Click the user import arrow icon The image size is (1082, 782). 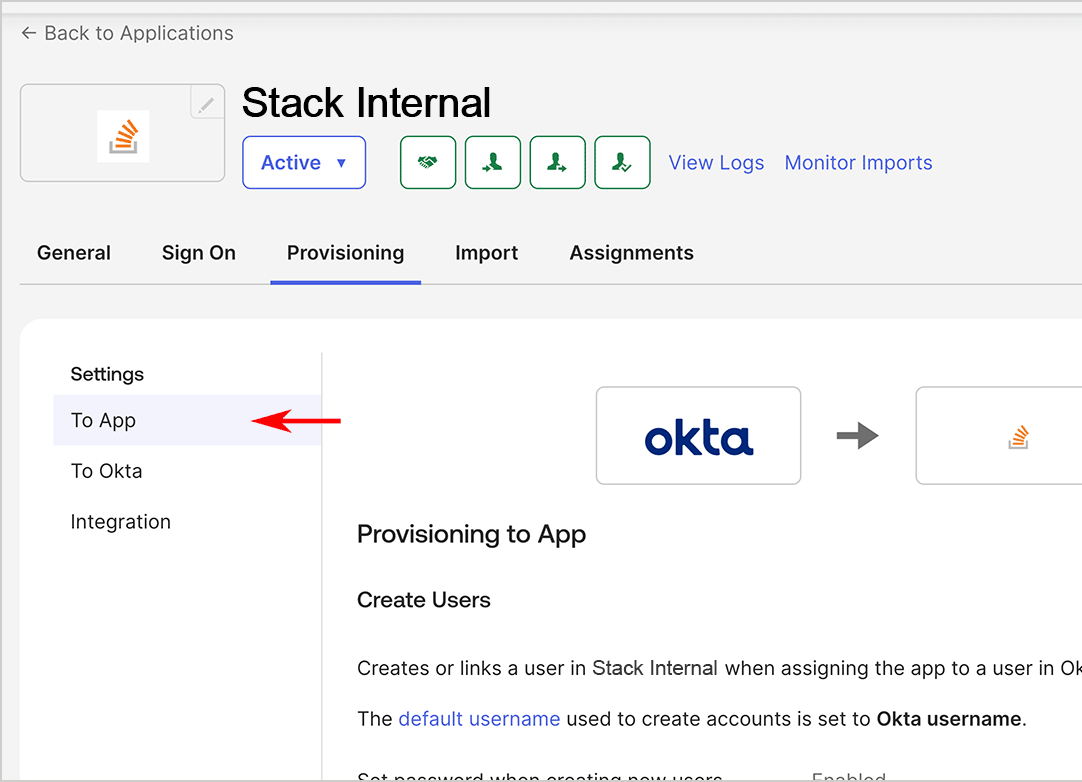pos(493,163)
